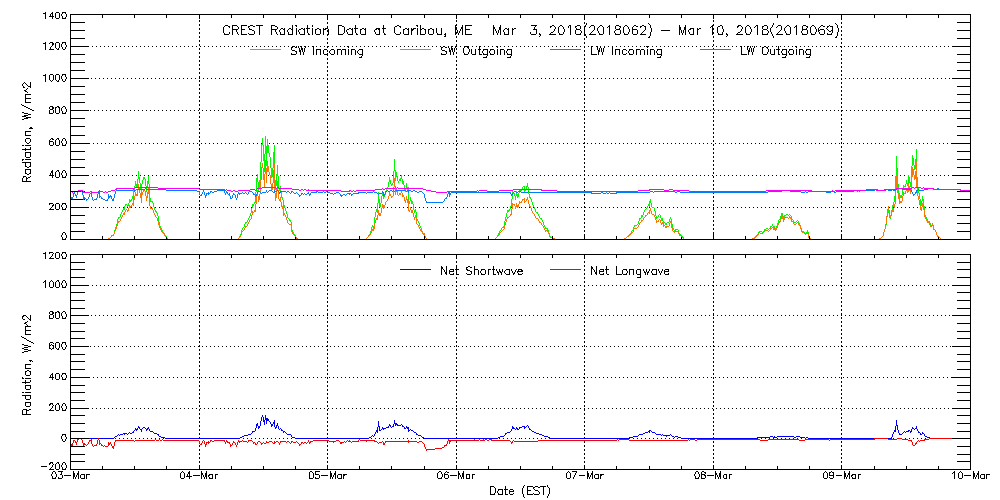
Task: Click the '10-Mar' date tick label
Action: 970,476
